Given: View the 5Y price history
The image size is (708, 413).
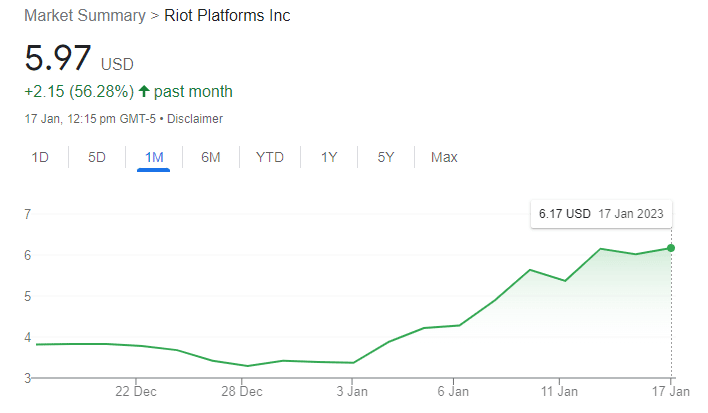Looking at the screenshot, I should (x=385, y=157).
